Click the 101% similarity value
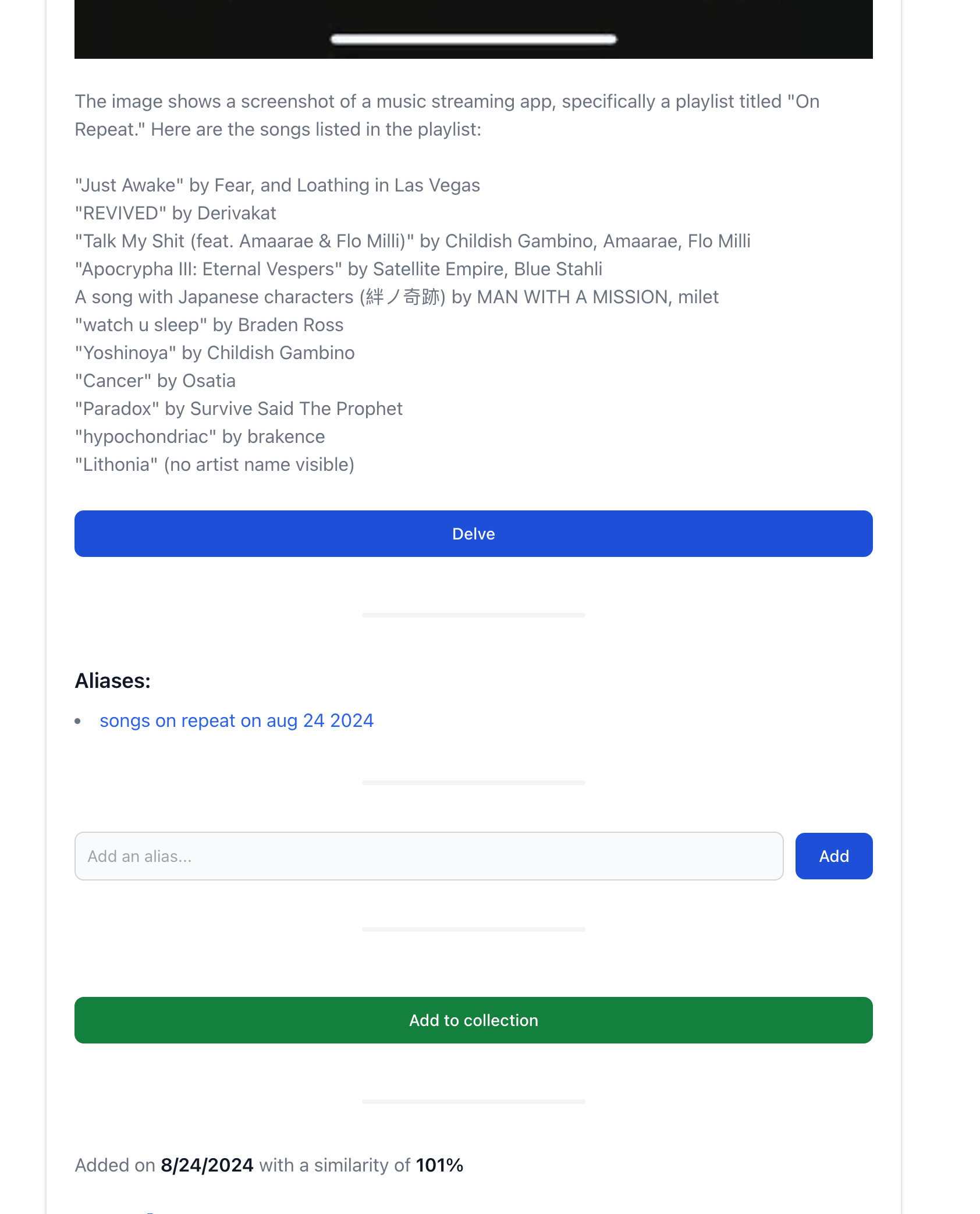This screenshot has height=1214, width=980. pos(439,1165)
